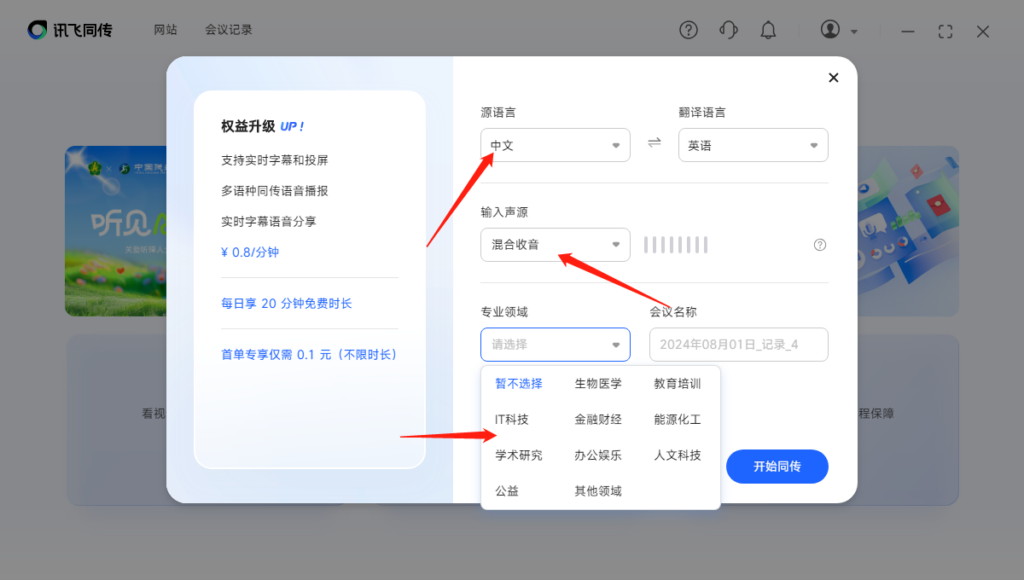Close the translation settings dialog
This screenshot has width=1024, height=580.
point(833,78)
